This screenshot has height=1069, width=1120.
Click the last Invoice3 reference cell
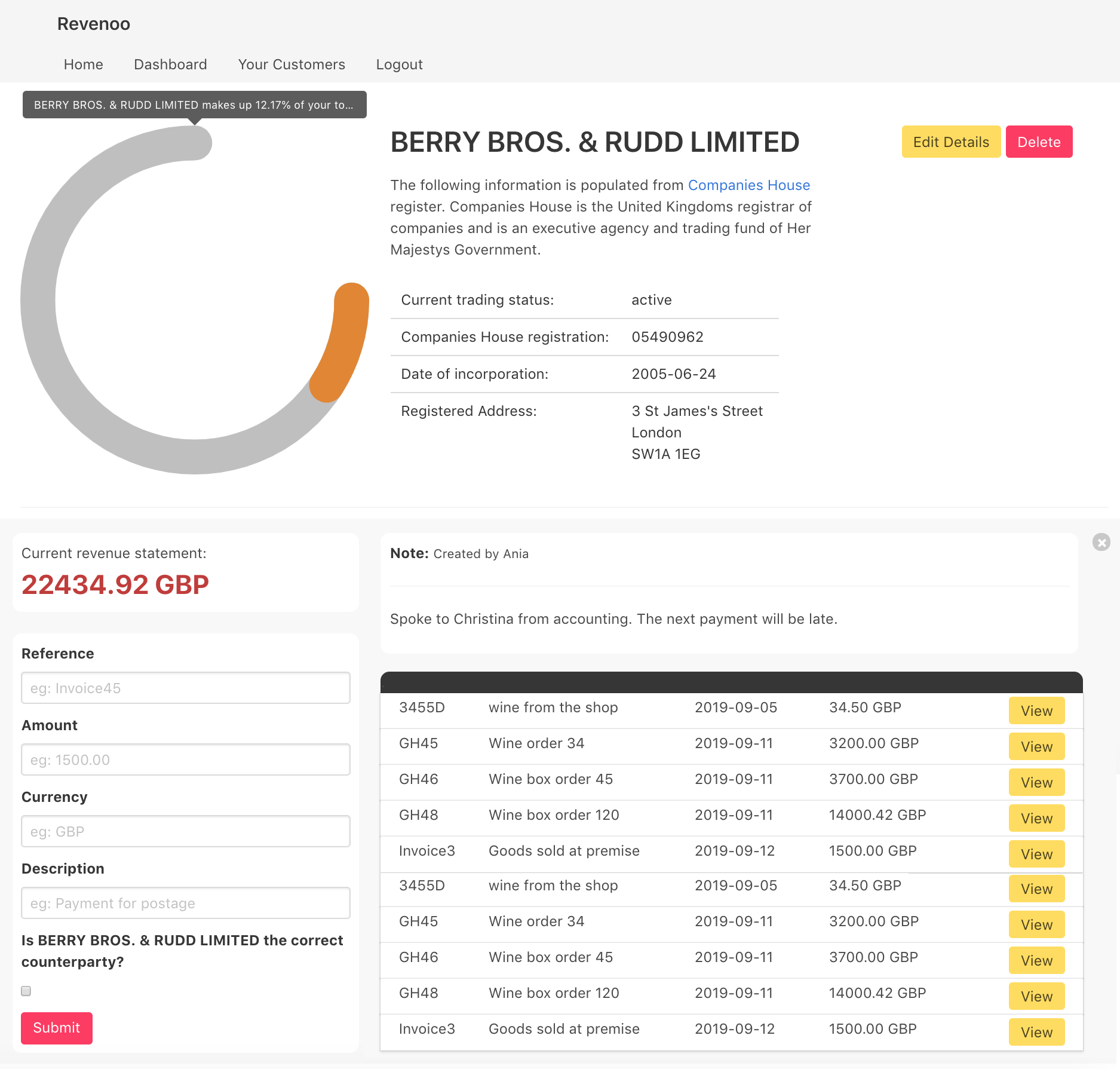[x=426, y=1029]
